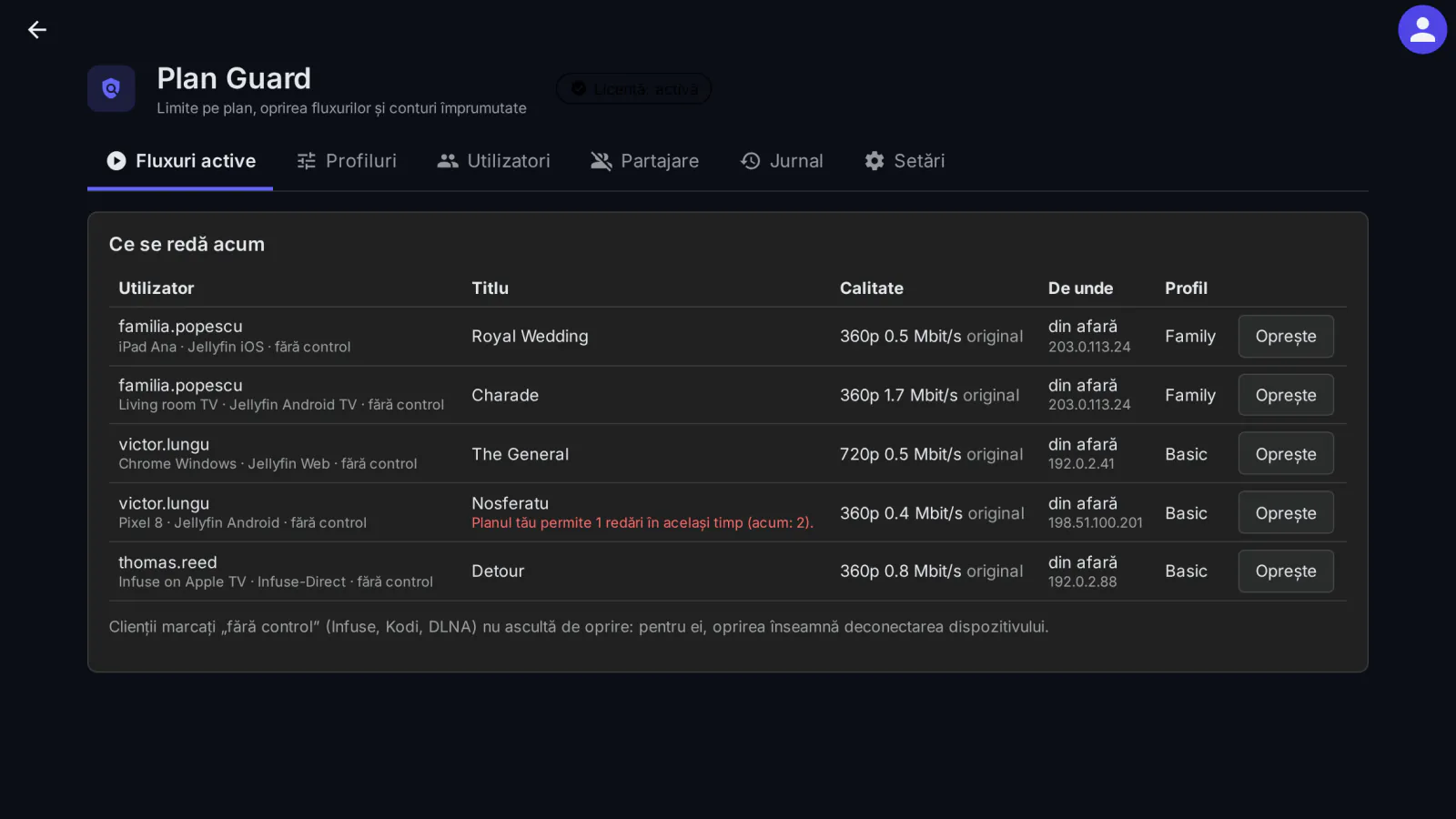Stop the Nosferatu stream with Oprește
Screen dimensions: 1456x819
(x=1286, y=513)
